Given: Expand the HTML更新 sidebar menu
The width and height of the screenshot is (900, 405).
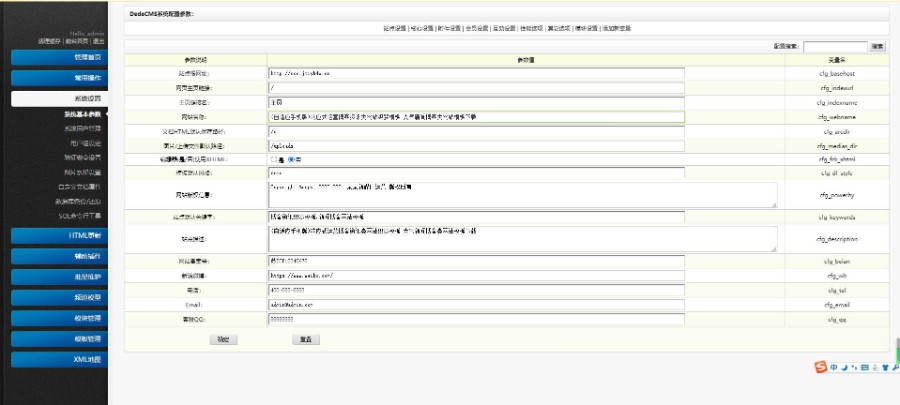Looking at the screenshot, I should point(59,236).
